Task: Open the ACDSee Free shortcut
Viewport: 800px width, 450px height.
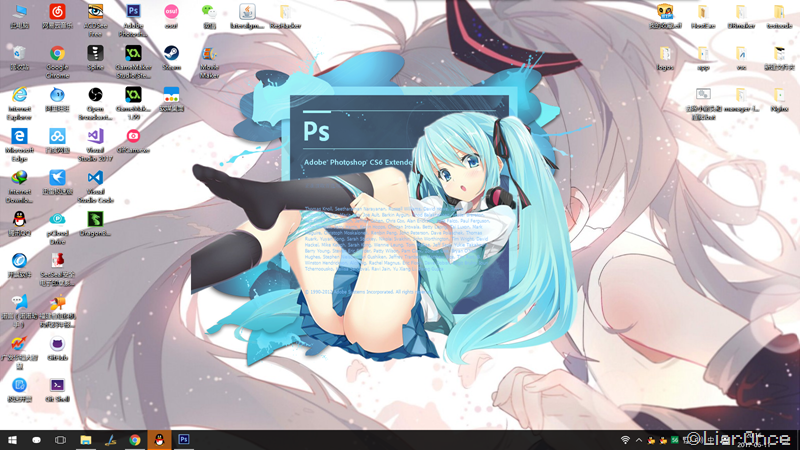Action: tap(95, 11)
